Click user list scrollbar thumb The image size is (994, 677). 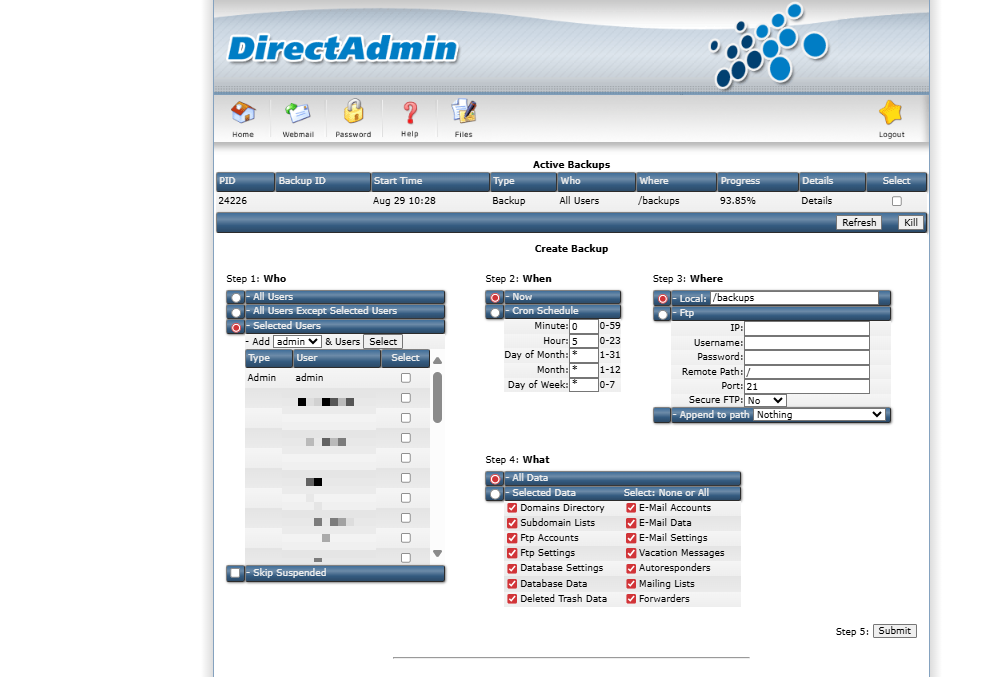[x=437, y=397]
